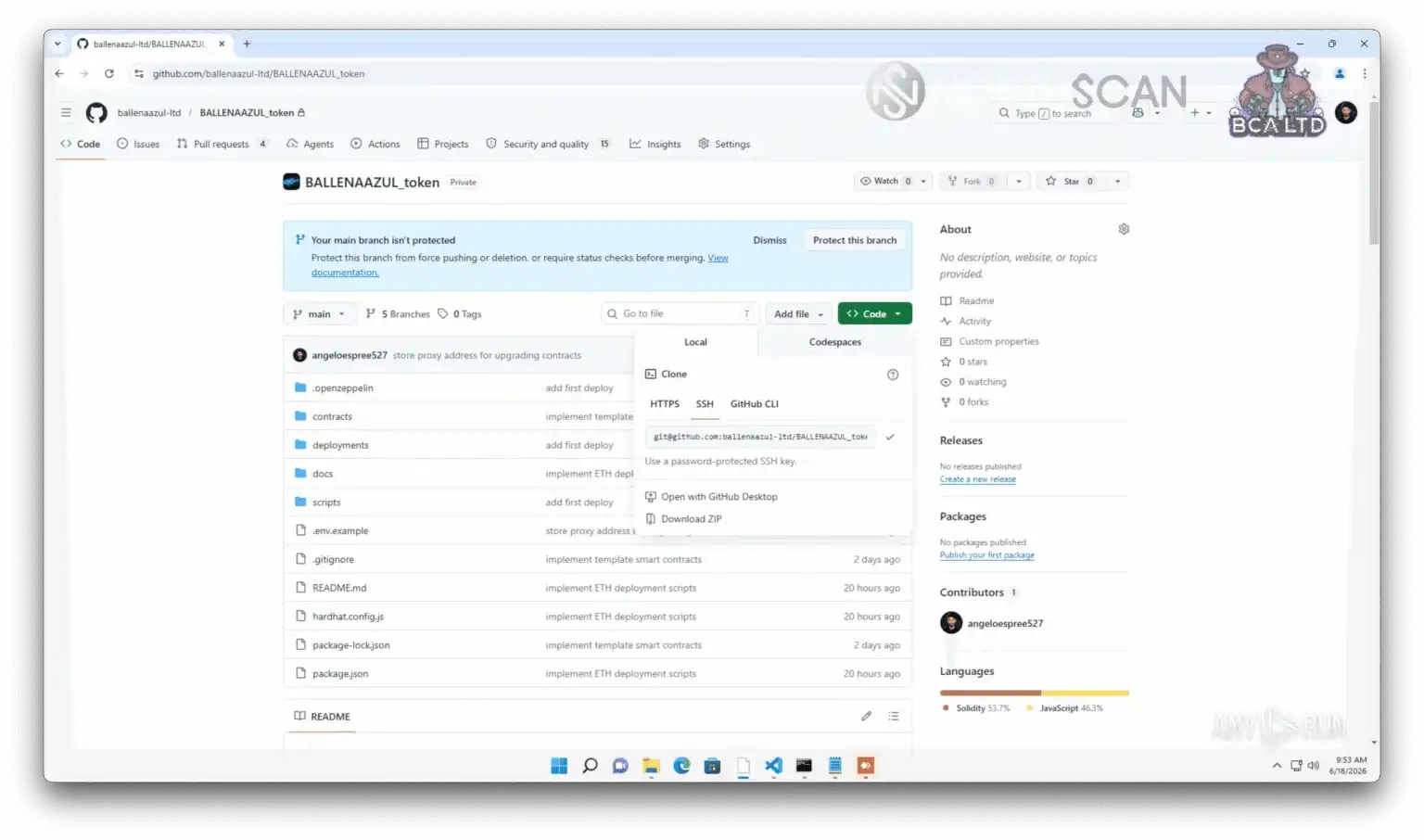The image size is (1424, 840).
Task: Click Publish your first package link
Action: tap(987, 555)
